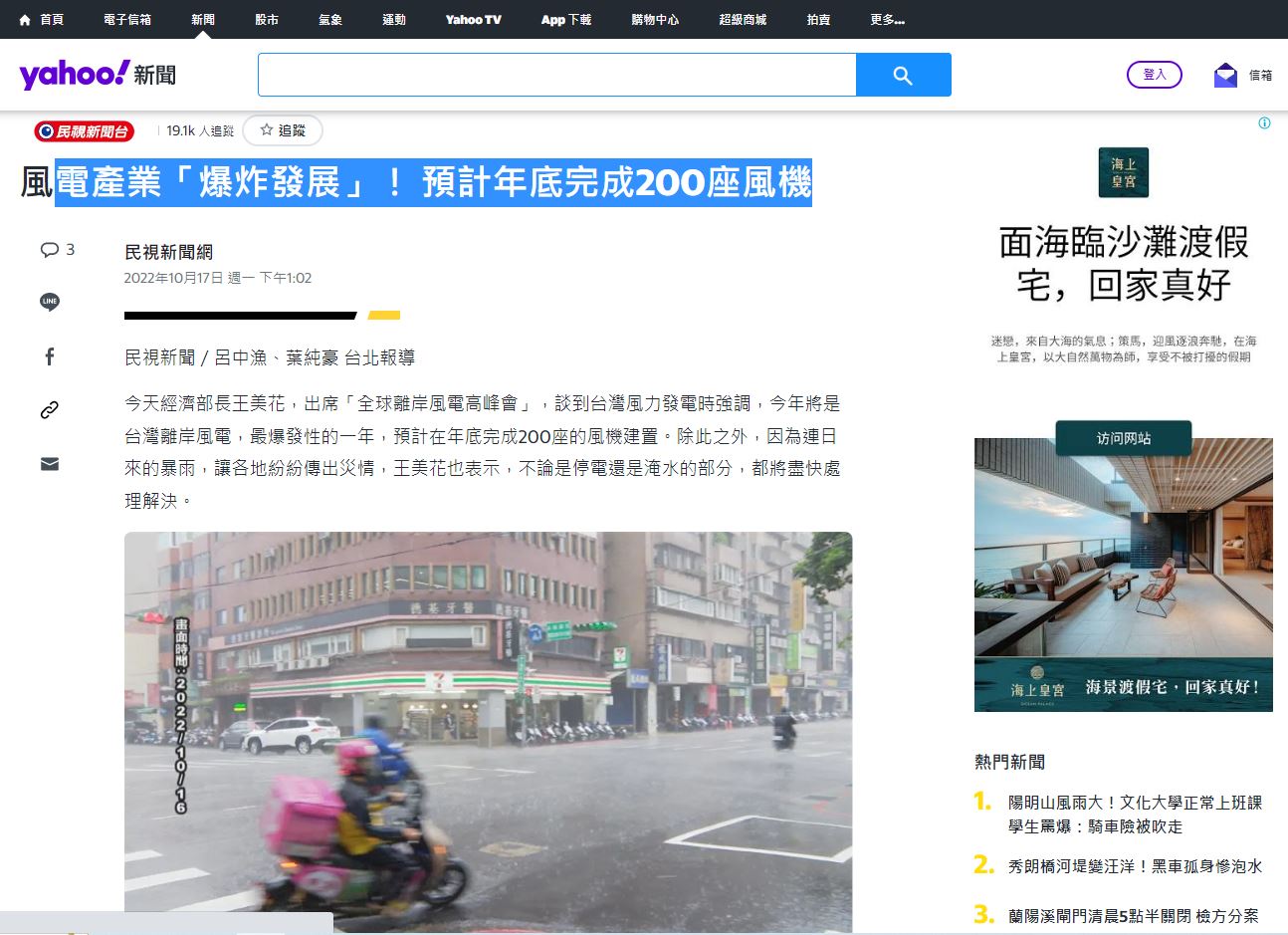The height and width of the screenshot is (935, 1288).
Task: Copy article link icon
Action: coord(50,410)
